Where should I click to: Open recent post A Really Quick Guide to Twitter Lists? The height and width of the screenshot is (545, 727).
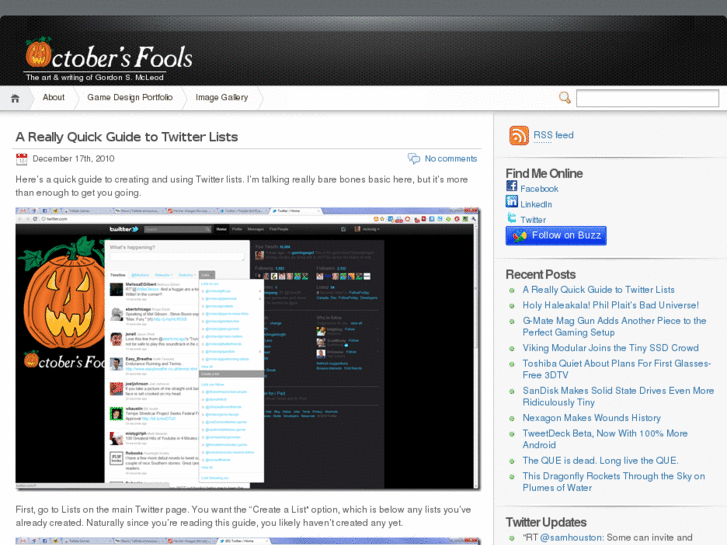(598, 289)
